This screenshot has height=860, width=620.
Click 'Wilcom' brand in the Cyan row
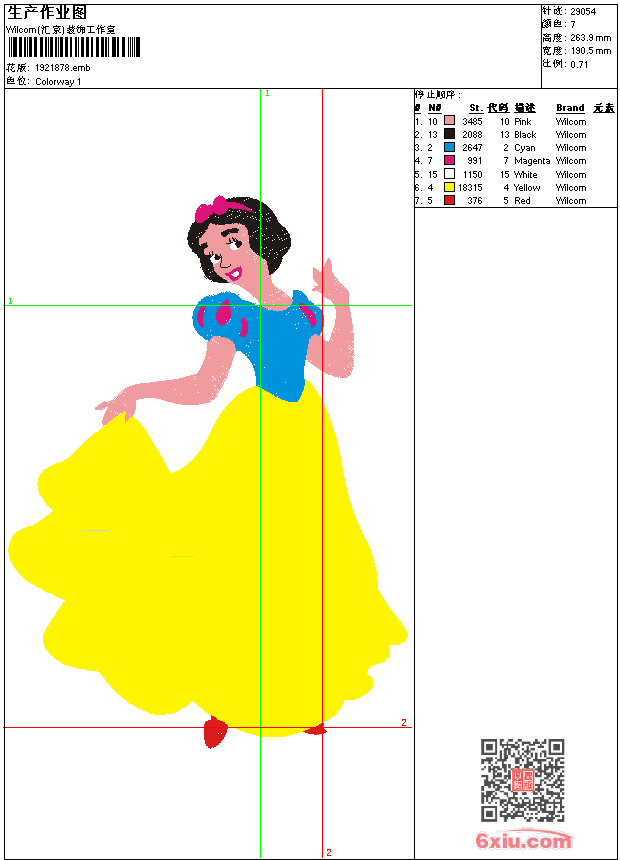(571, 148)
